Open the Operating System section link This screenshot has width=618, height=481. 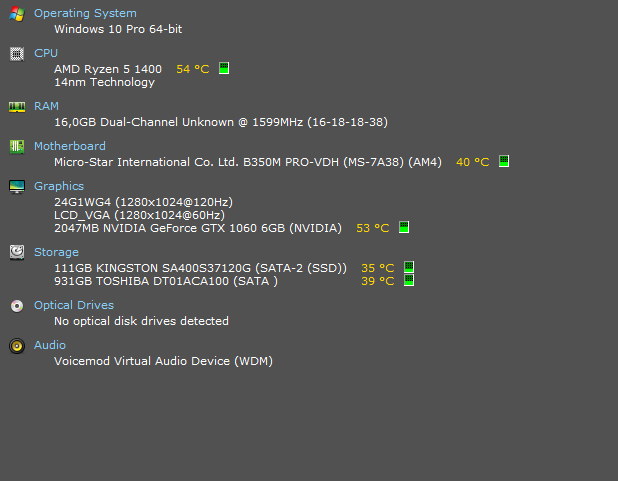[x=85, y=13]
